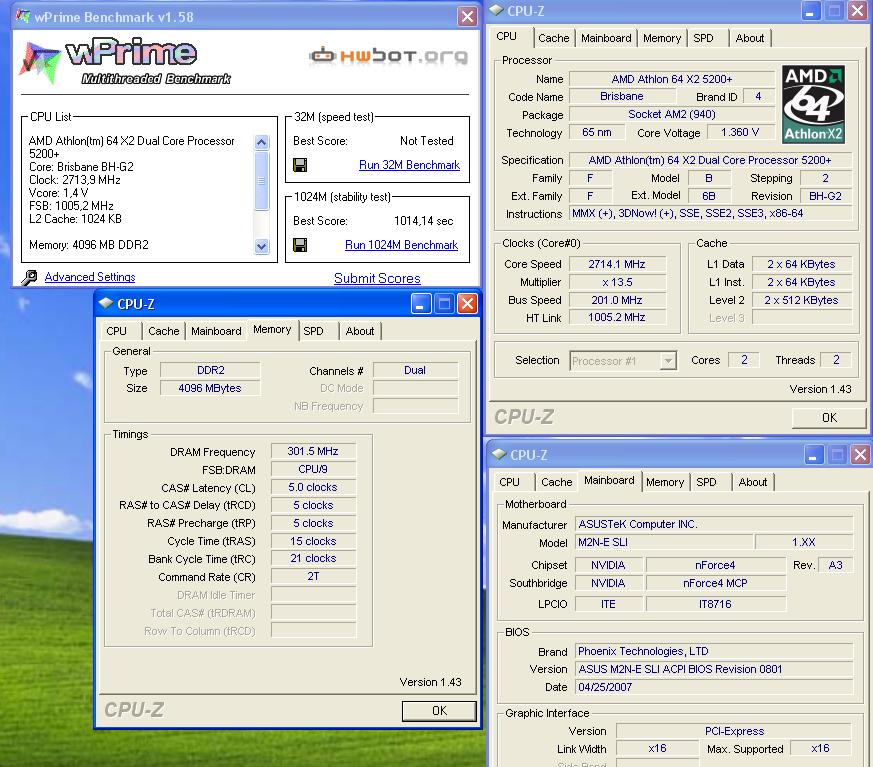873x767 pixels.
Task: Select Cache tab in Mainboard CPU-Z window
Action: coord(557,482)
